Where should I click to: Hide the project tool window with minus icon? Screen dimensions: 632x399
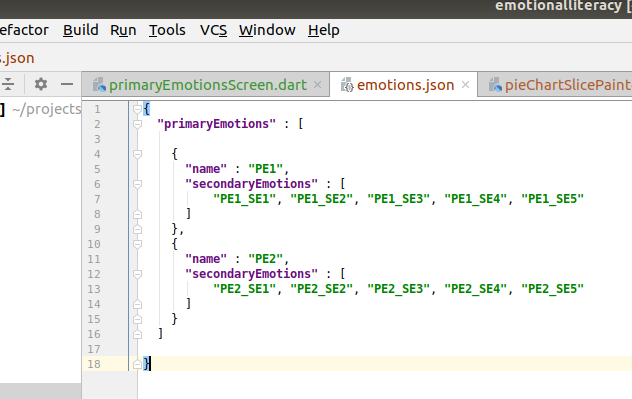(x=67, y=84)
